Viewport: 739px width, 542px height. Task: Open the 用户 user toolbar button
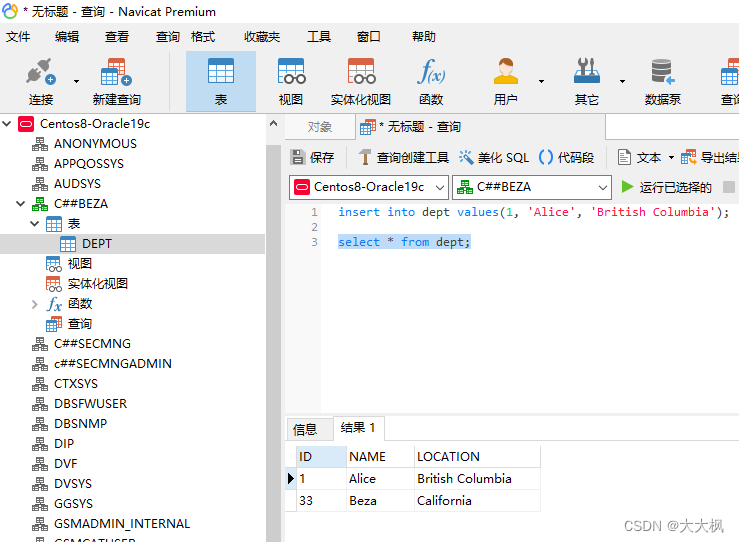(505, 81)
